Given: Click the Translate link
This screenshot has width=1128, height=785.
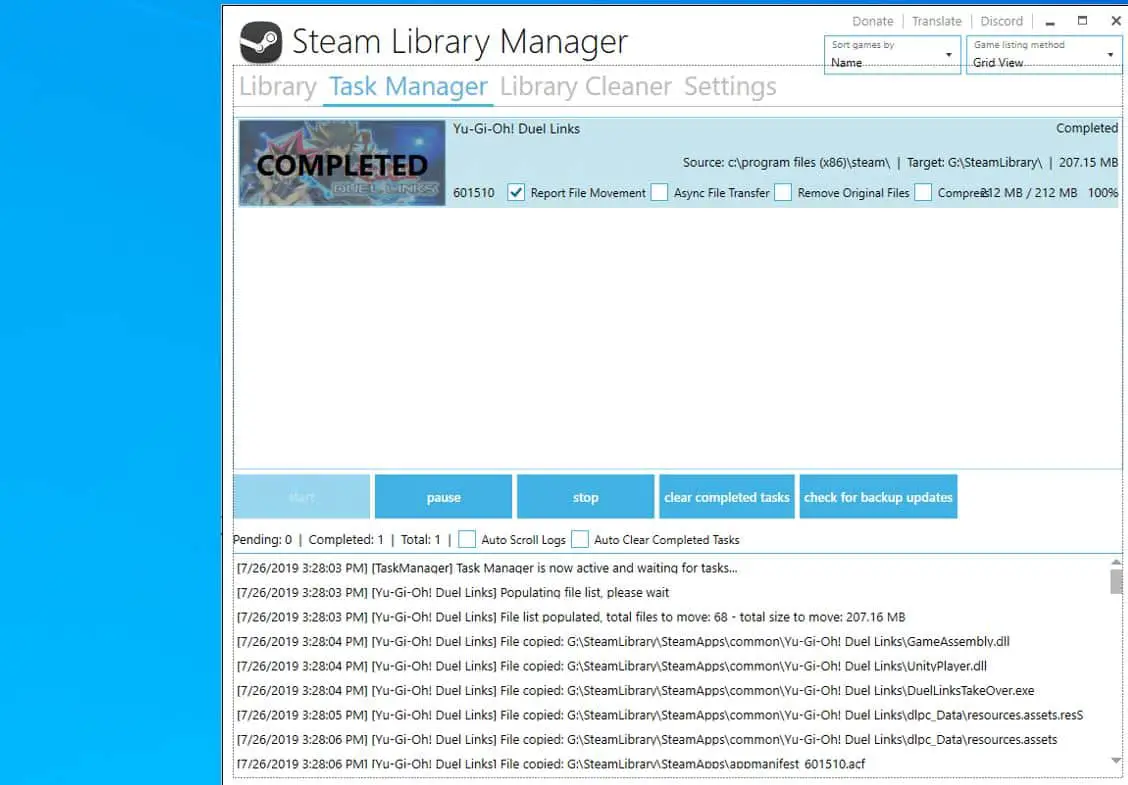Looking at the screenshot, I should click(x=937, y=21).
